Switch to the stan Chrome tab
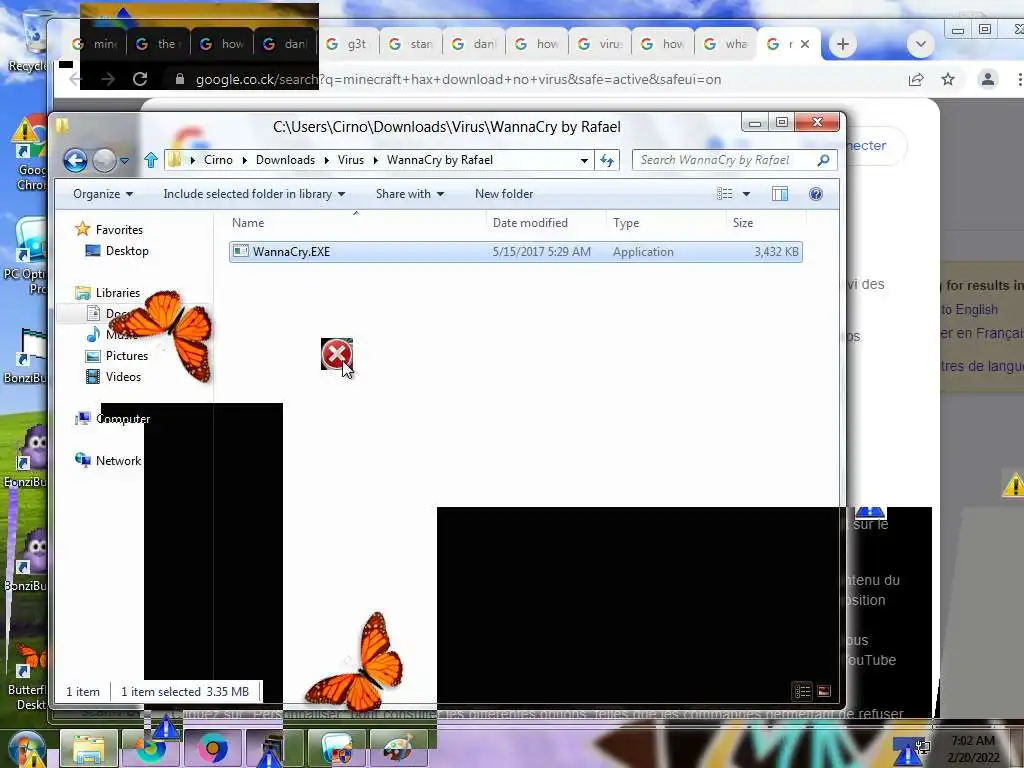Viewport: 1024px width, 768px height. tap(411, 44)
